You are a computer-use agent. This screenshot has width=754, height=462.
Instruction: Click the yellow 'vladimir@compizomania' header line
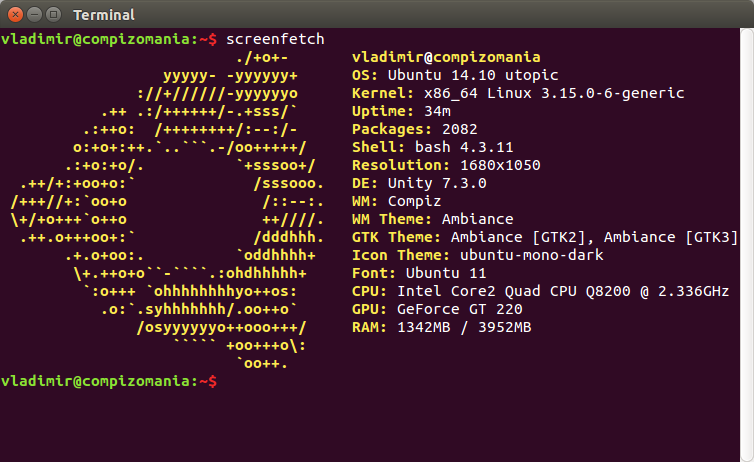click(446, 57)
